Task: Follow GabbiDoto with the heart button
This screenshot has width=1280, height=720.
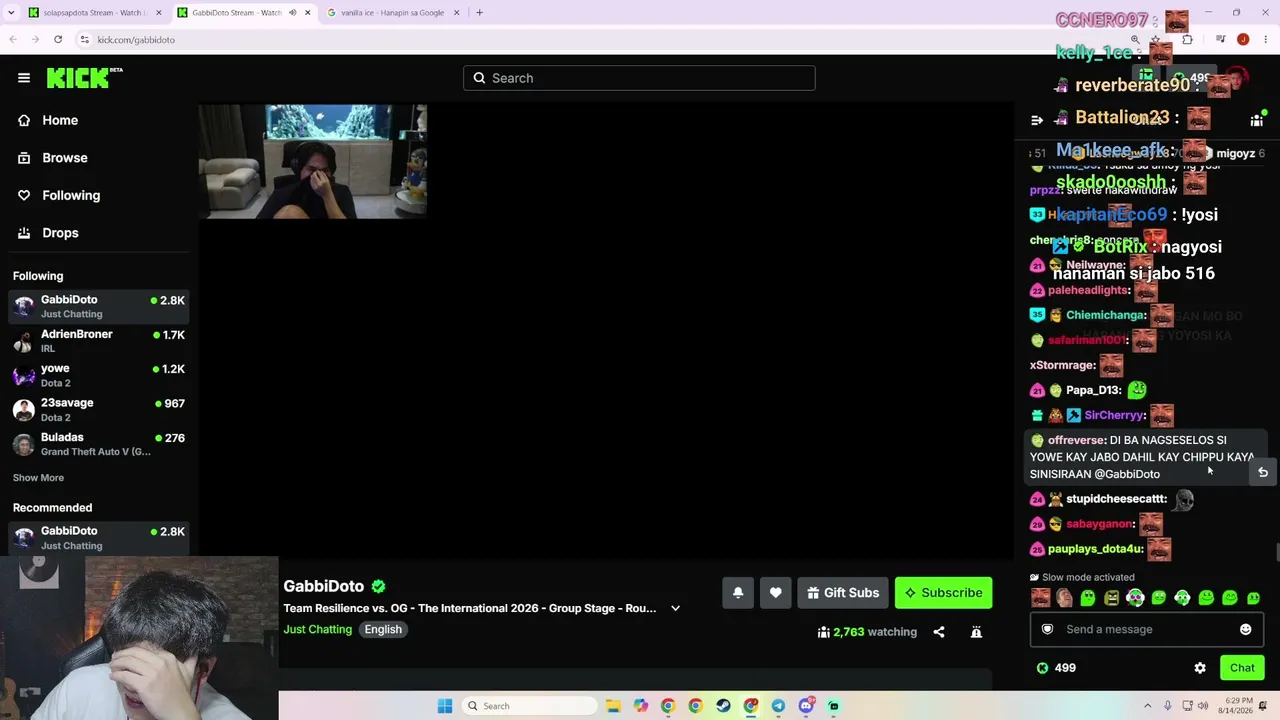Action: (x=775, y=593)
